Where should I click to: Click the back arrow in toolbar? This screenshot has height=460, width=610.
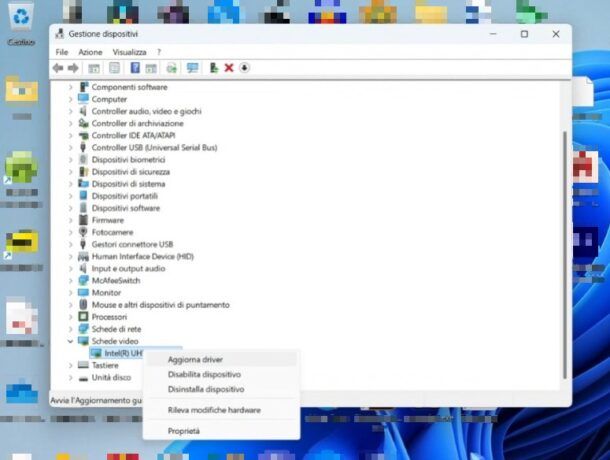tap(58, 68)
